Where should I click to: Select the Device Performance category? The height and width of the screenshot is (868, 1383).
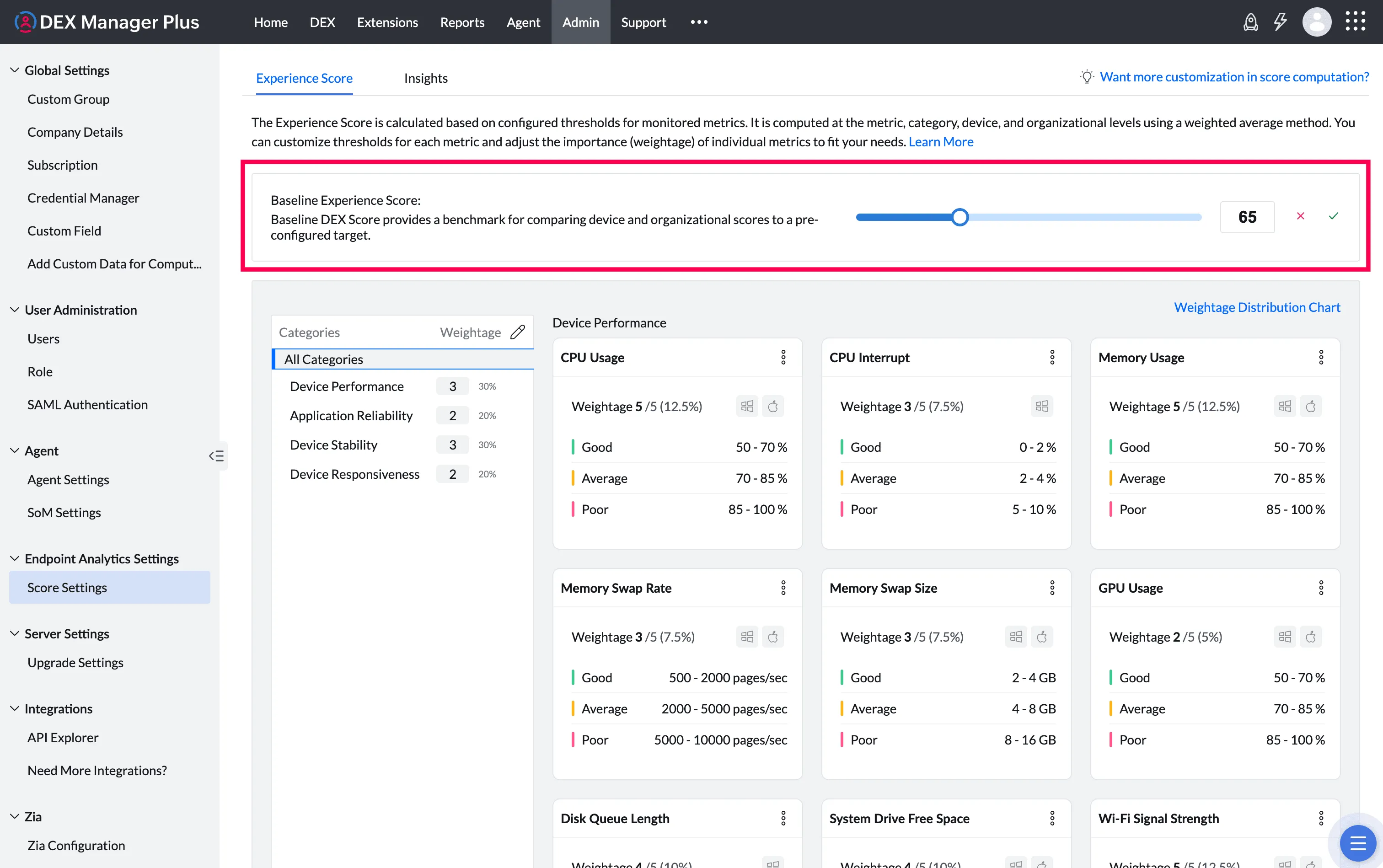pos(347,386)
